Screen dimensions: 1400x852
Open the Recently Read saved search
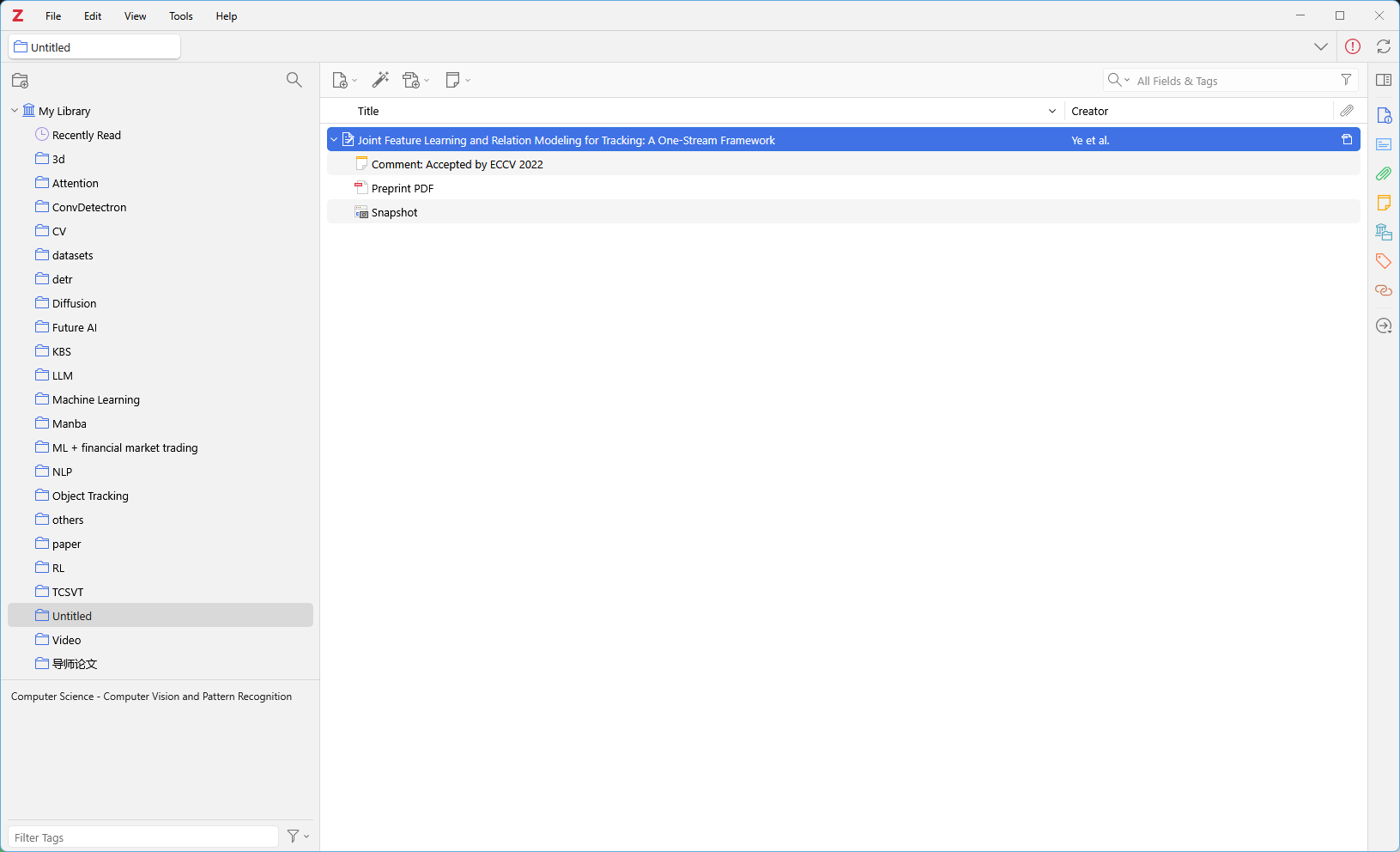161,135
